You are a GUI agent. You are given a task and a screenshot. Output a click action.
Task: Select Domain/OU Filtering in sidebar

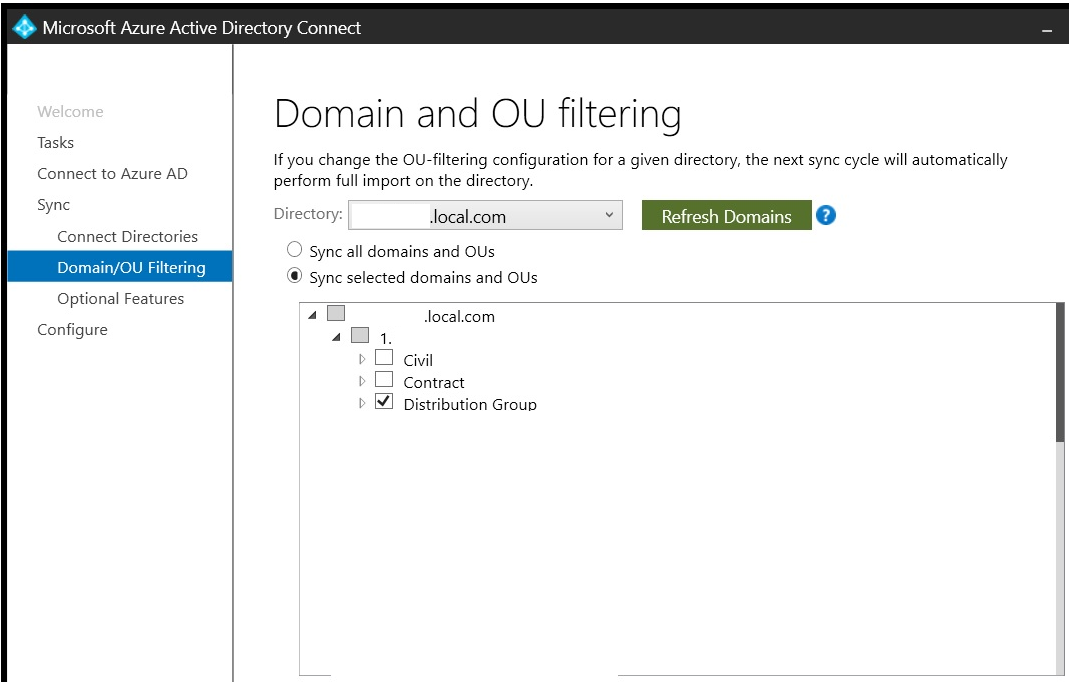[120, 267]
